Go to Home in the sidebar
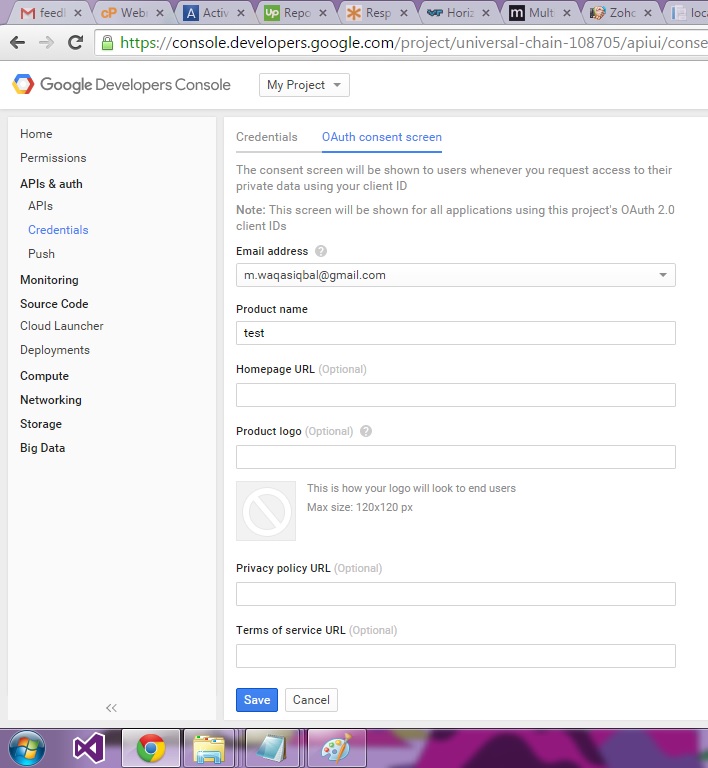This screenshot has height=768, width=708. point(36,134)
